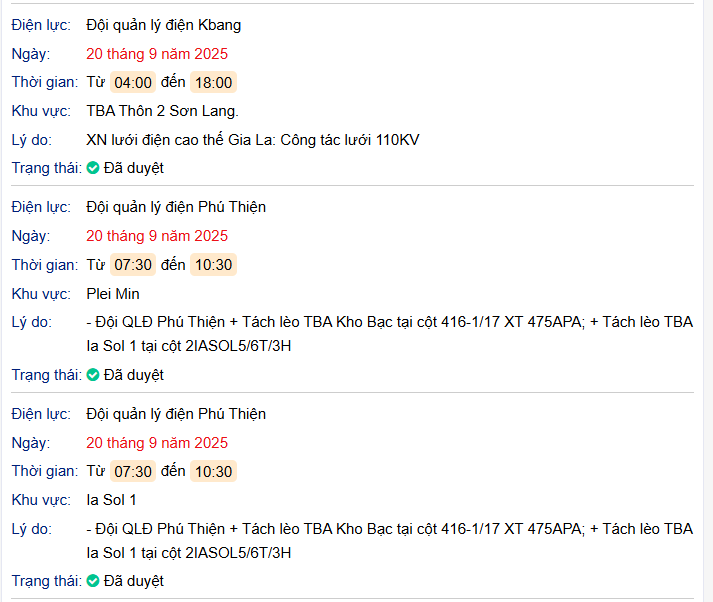Click "Đã duyệt" status text in Kbang entry

click(x=134, y=168)
